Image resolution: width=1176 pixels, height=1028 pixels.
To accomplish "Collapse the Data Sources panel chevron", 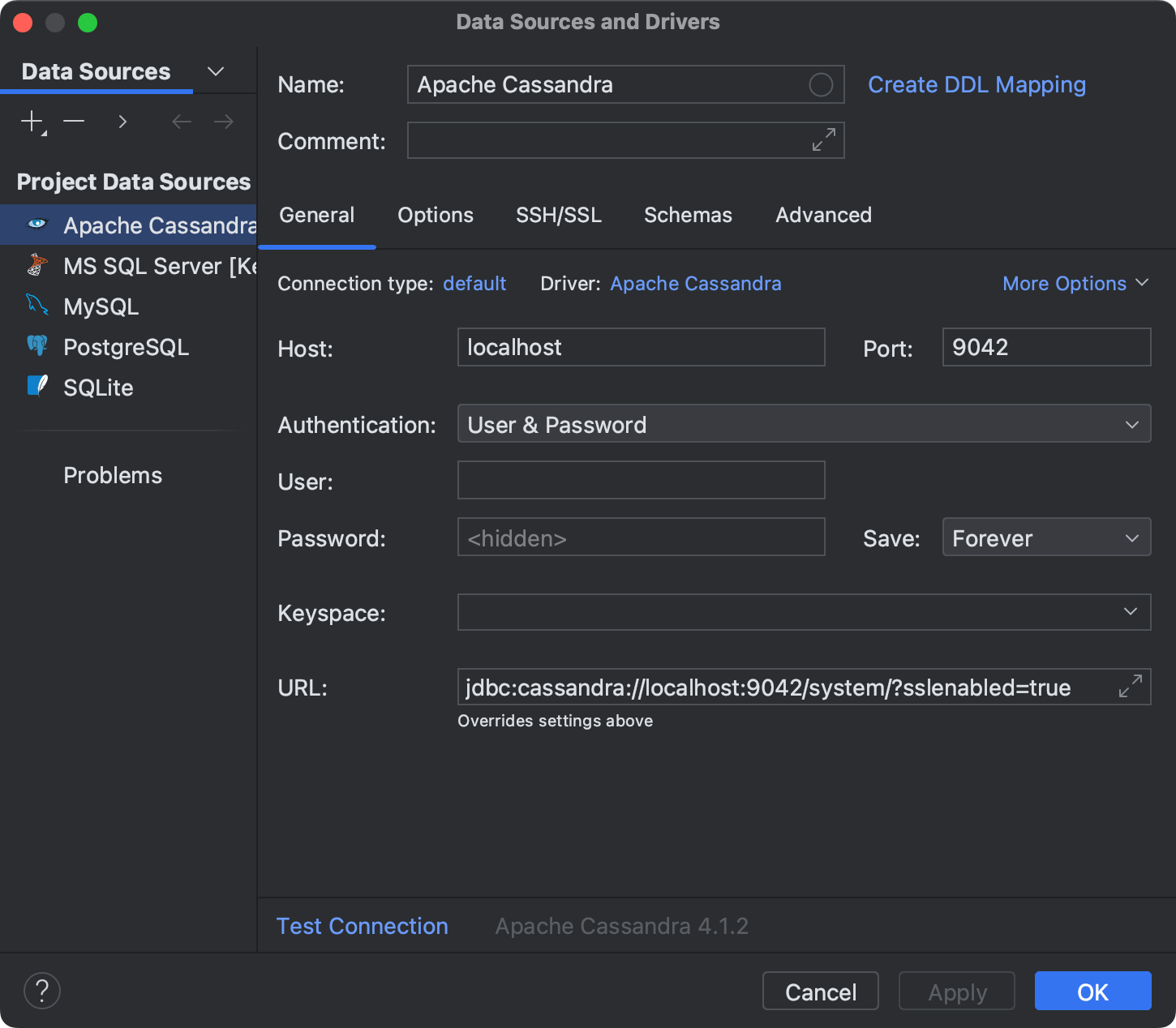I will 215,71.
